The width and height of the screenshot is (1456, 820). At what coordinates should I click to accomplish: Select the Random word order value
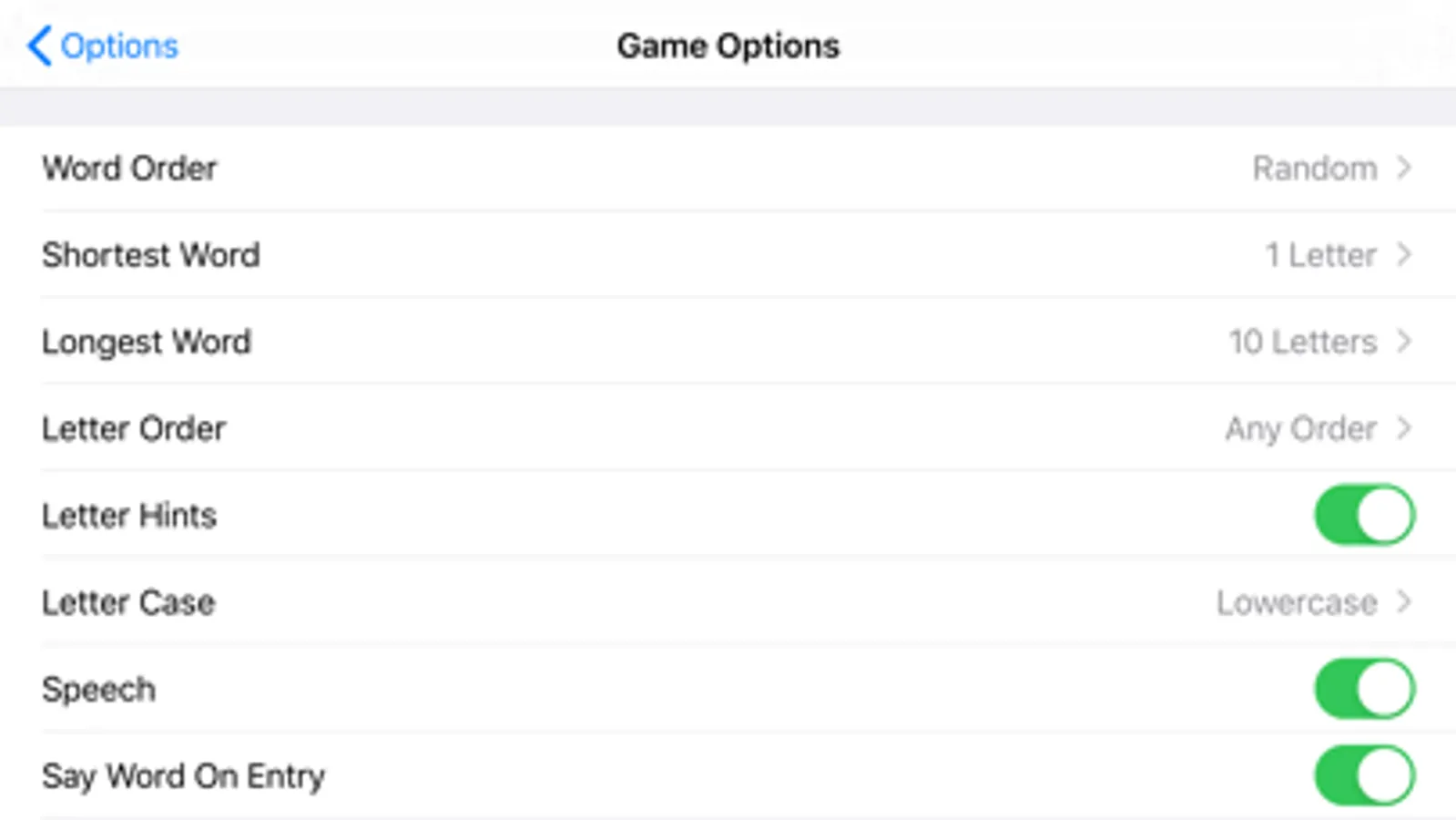pyautogui.click(x=1314, y=169)
